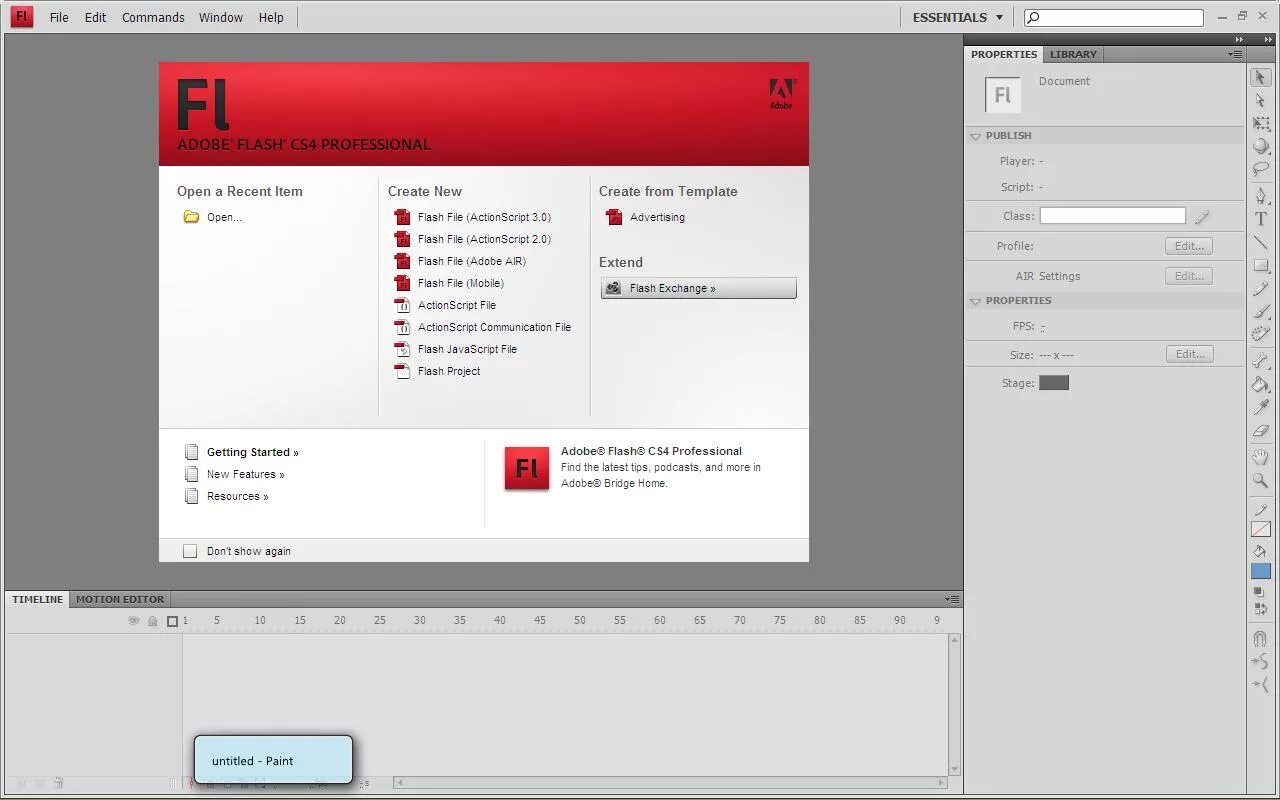
Task: Open the MOTION EDITOR tab
Action: 119,599
